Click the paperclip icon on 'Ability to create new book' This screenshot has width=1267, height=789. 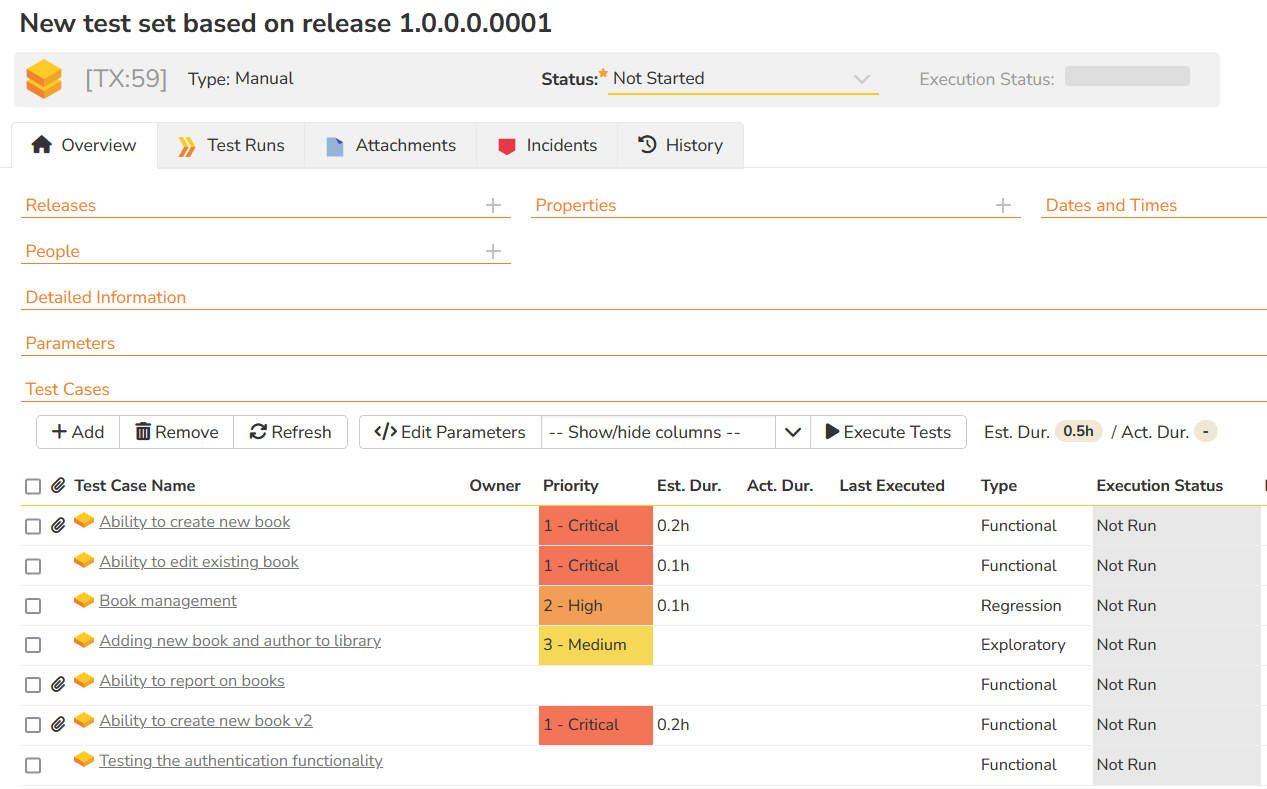[x=58, y=526]
